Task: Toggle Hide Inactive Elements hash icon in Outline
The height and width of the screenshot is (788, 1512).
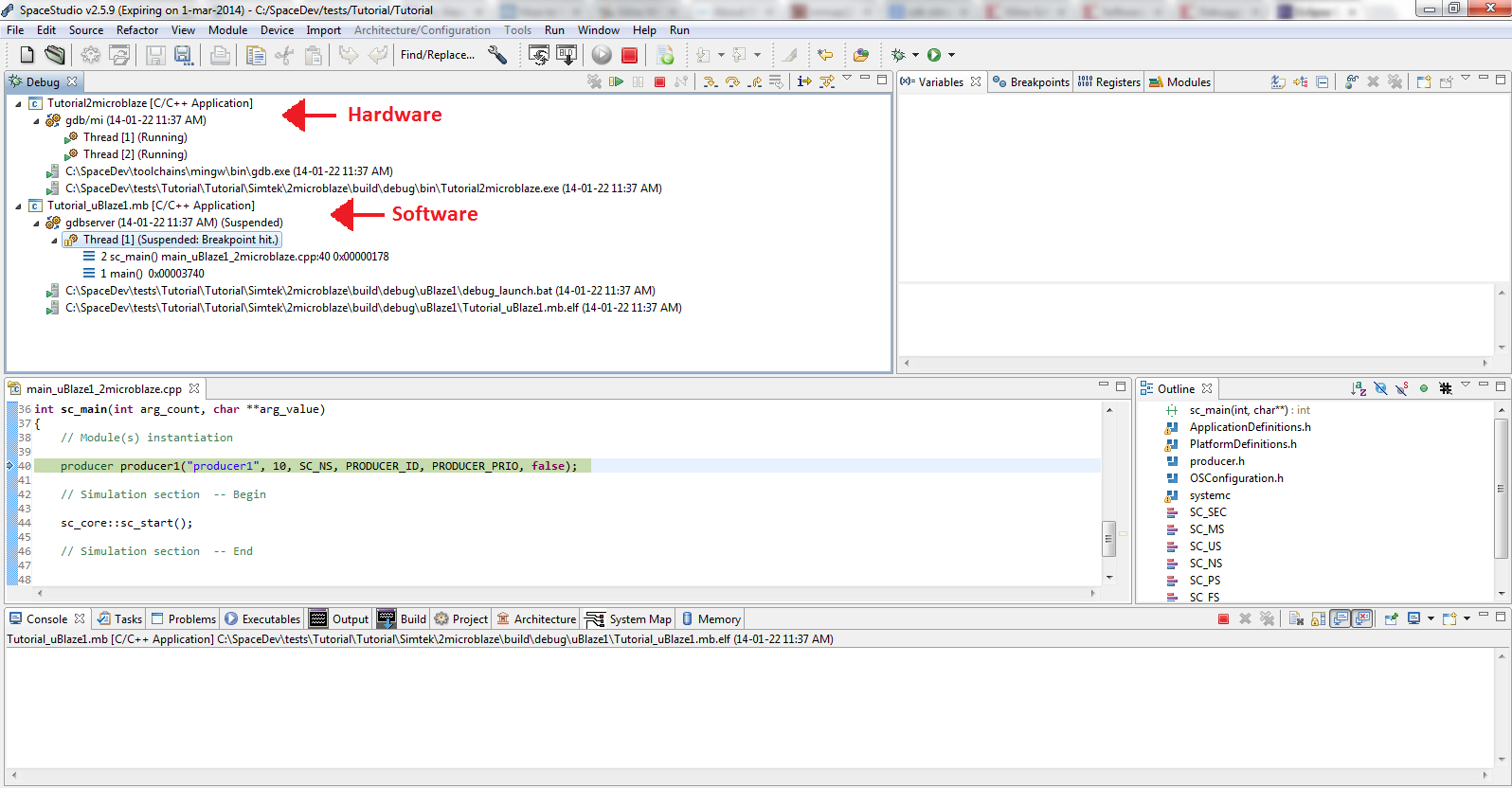Action: (1446, 388)
